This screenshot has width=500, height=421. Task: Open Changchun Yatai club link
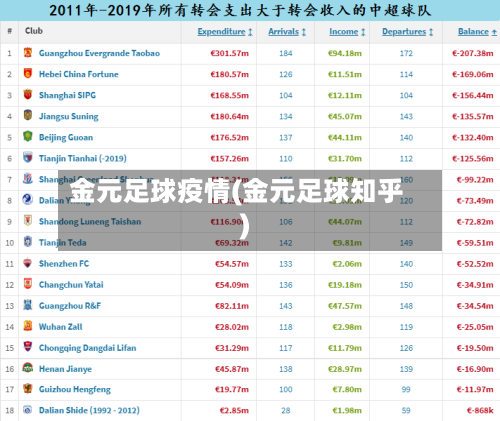pos(71,285)
